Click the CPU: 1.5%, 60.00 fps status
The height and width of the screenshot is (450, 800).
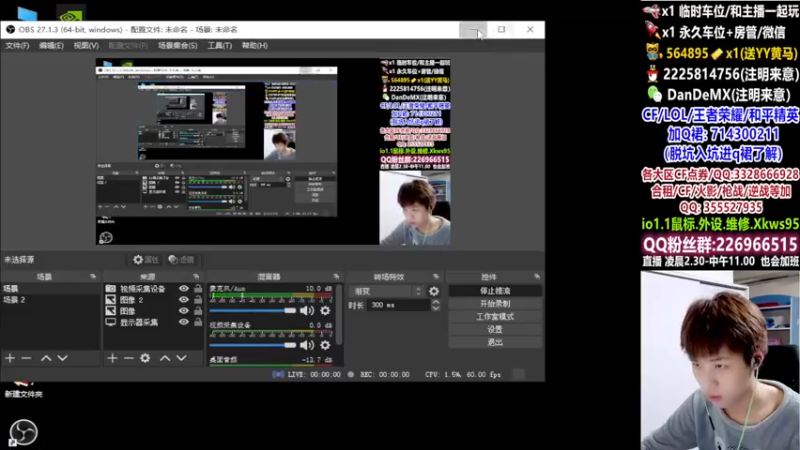(463, 374)
